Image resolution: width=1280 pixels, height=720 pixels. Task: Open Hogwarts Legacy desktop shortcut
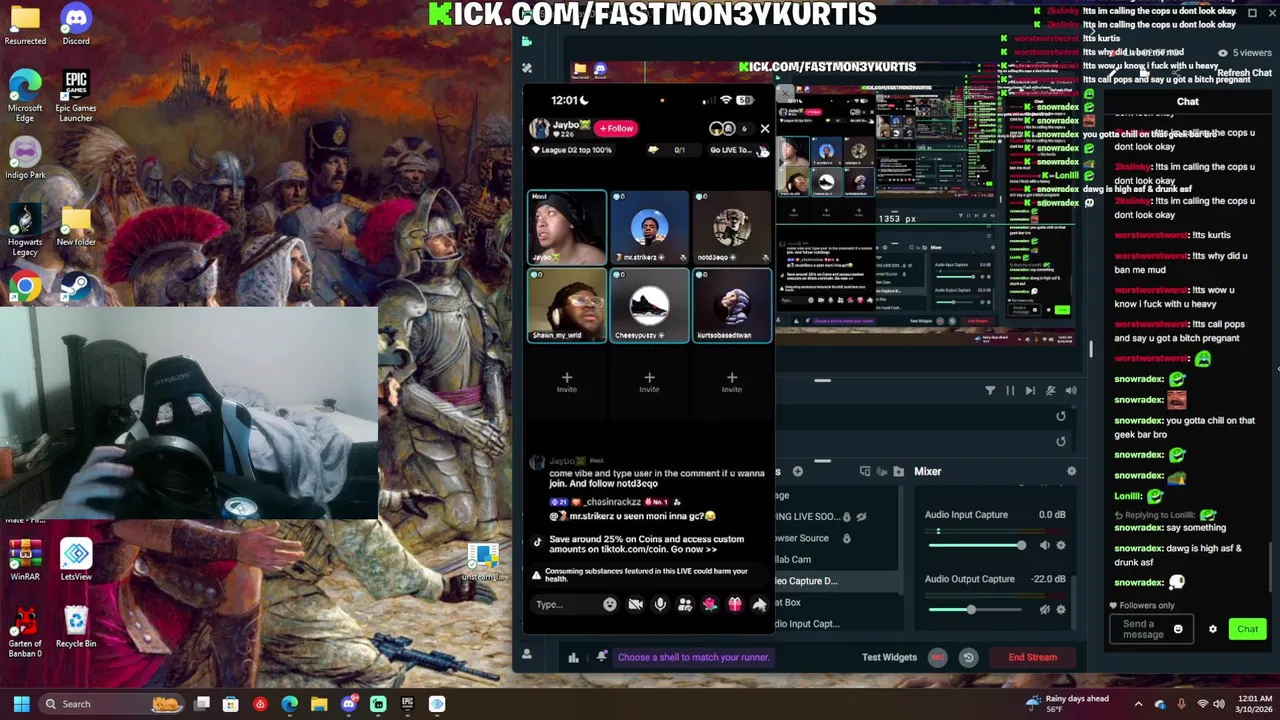pyautogui.click(x=25, y=231)
